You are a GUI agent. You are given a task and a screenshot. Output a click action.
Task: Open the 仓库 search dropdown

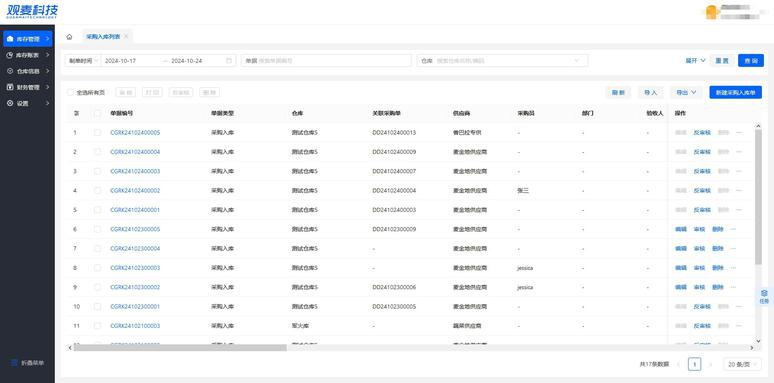pos(502,61)
